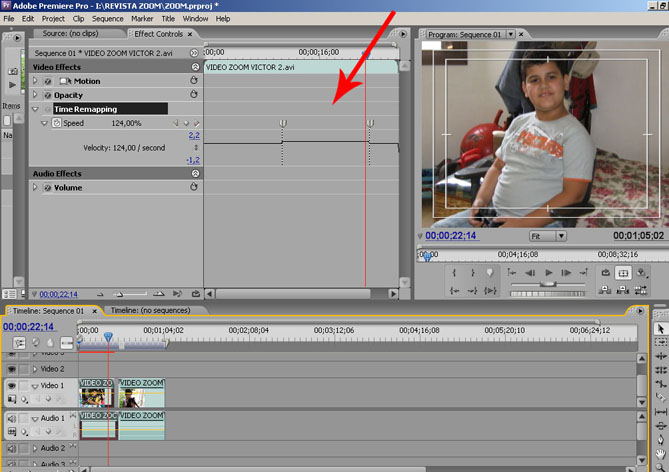Click the stopwatch next to Speed
The width and height of the screenshot is (669, 472).
(x=56, y=123)
